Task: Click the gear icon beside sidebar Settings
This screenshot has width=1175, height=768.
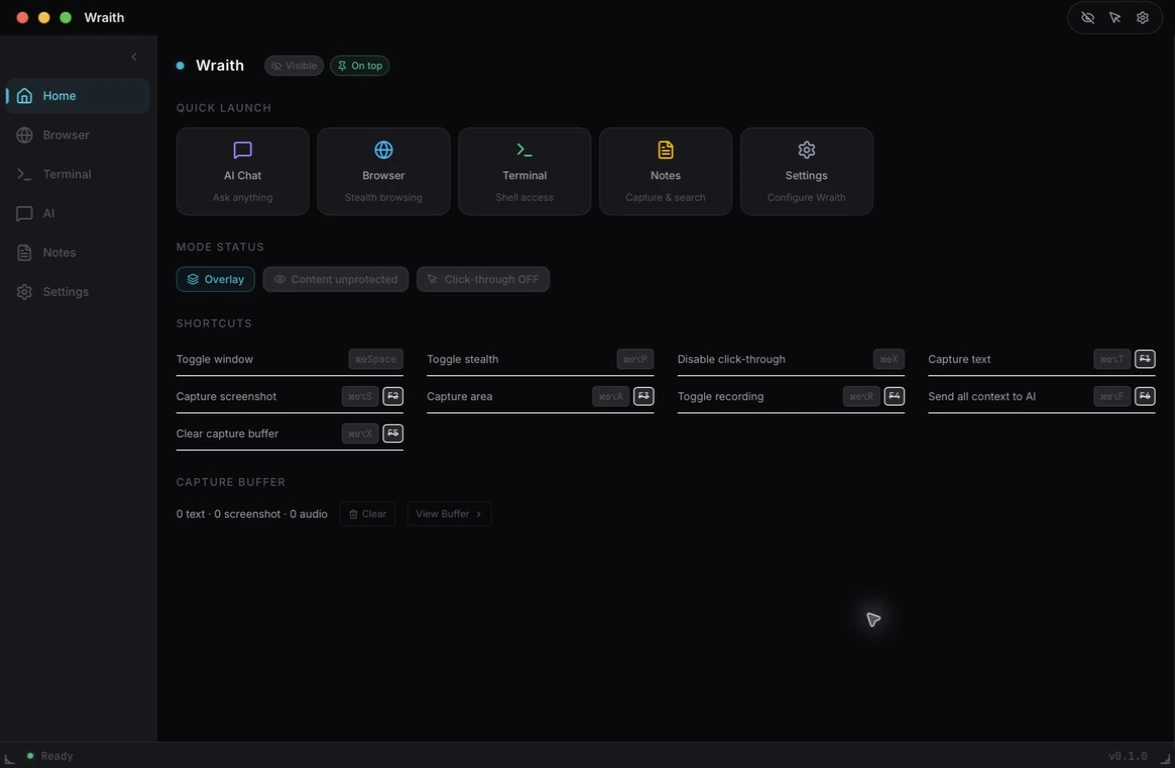Action: pyautogui.click(x=24, y=291)
